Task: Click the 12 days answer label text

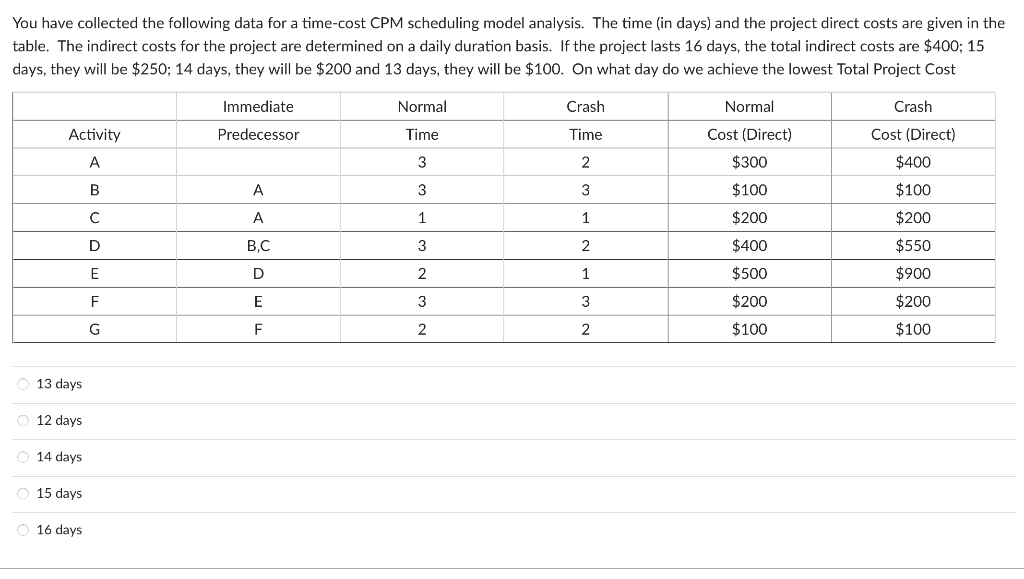Action: click(62, 420)
